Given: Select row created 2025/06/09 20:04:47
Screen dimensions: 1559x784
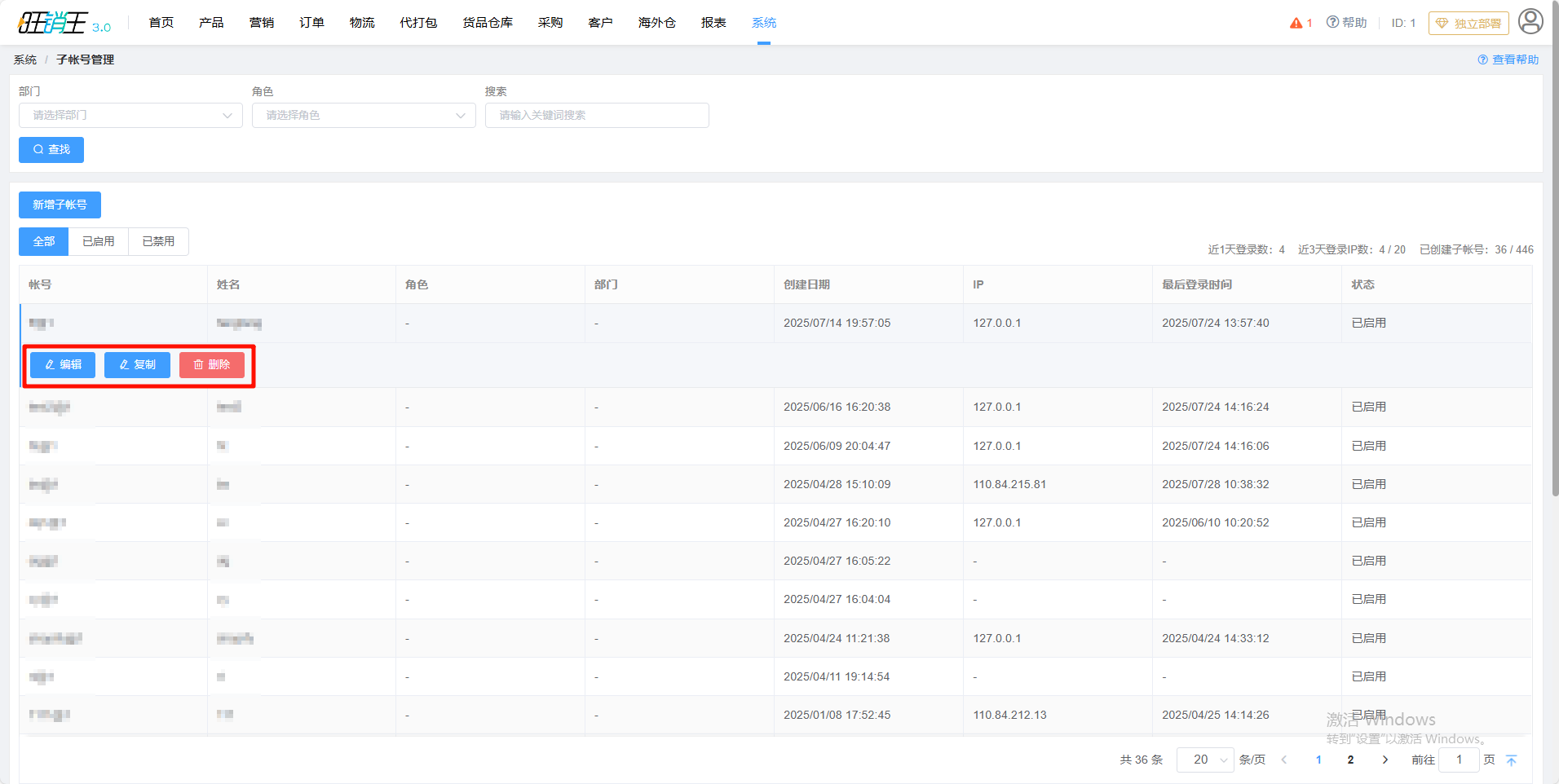Looking at the screenshot, I should tap(775, 446).
